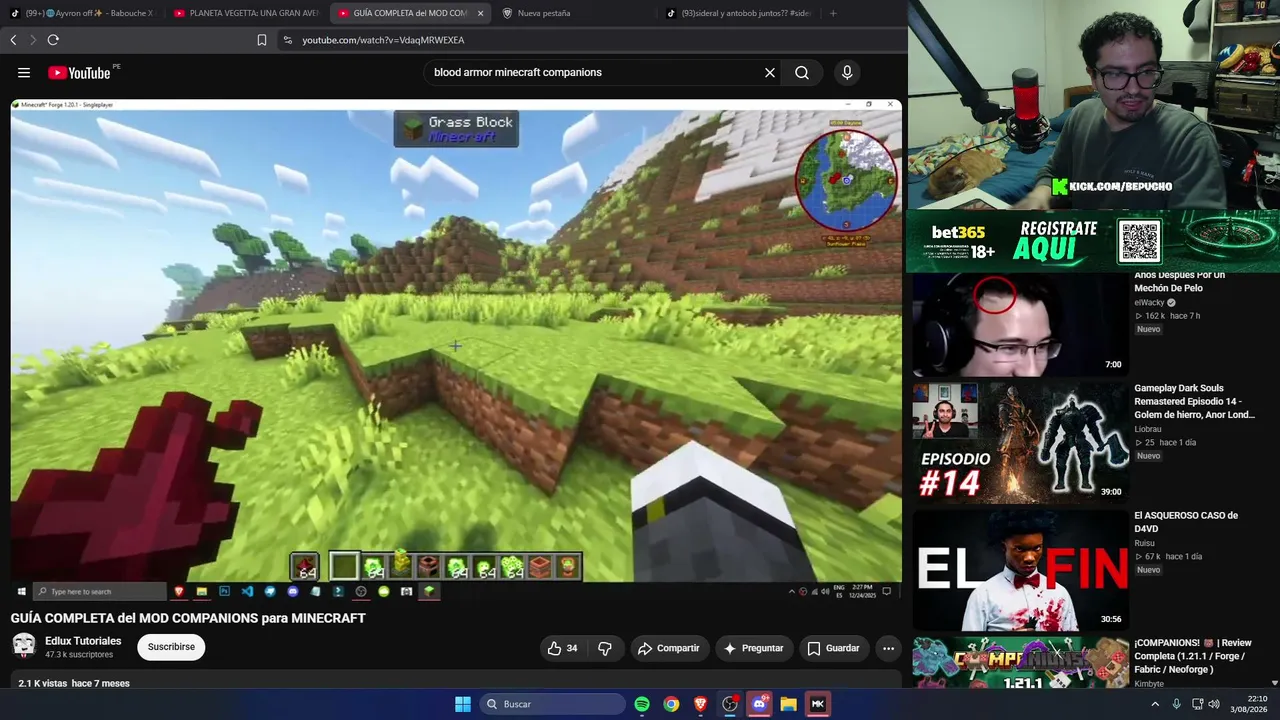Open the EL FIN video thumbnail
This screenshot has width=1280, height=720.
click(1020, 570)
